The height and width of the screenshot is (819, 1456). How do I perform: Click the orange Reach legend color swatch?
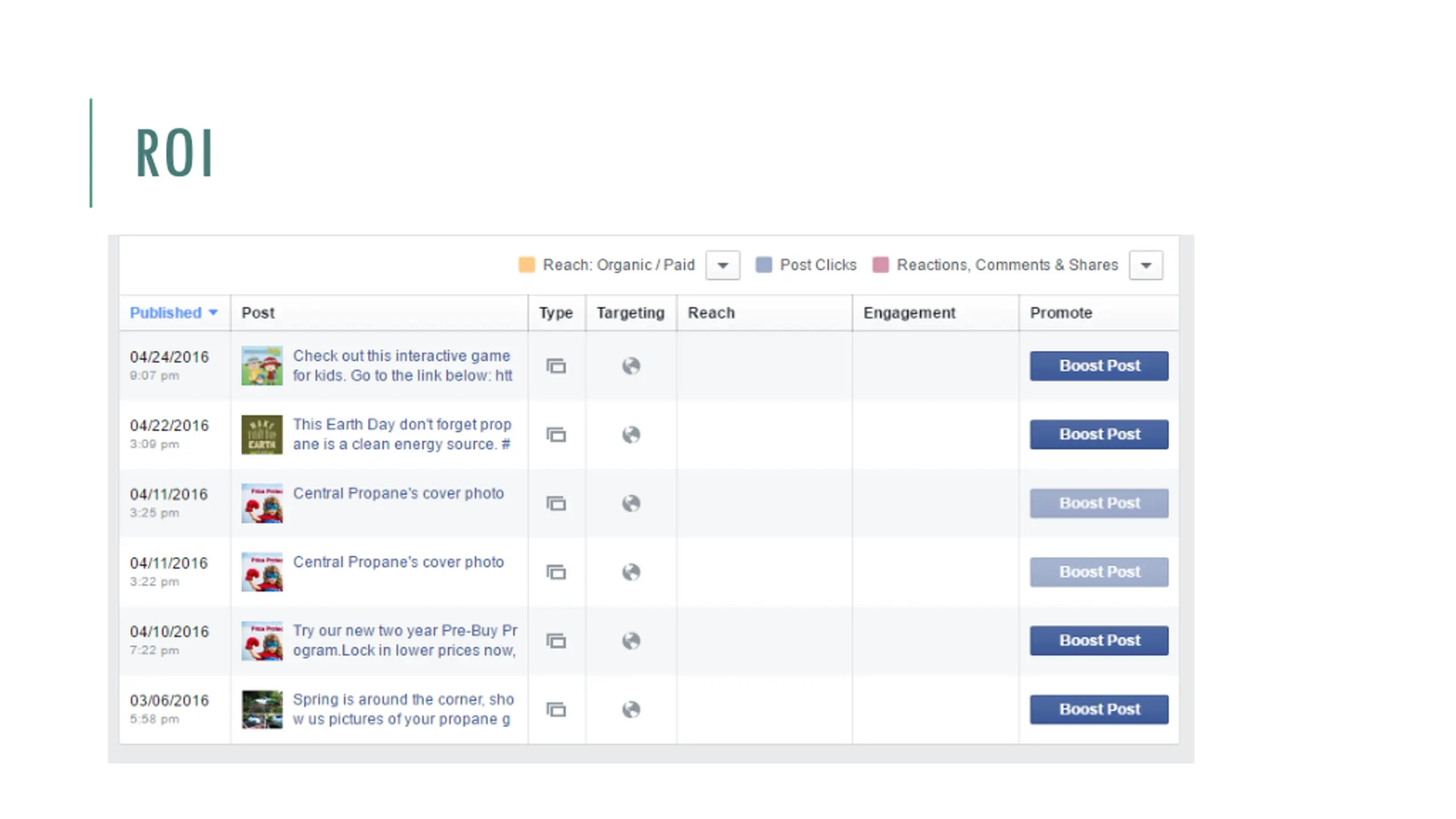[527, 265]
